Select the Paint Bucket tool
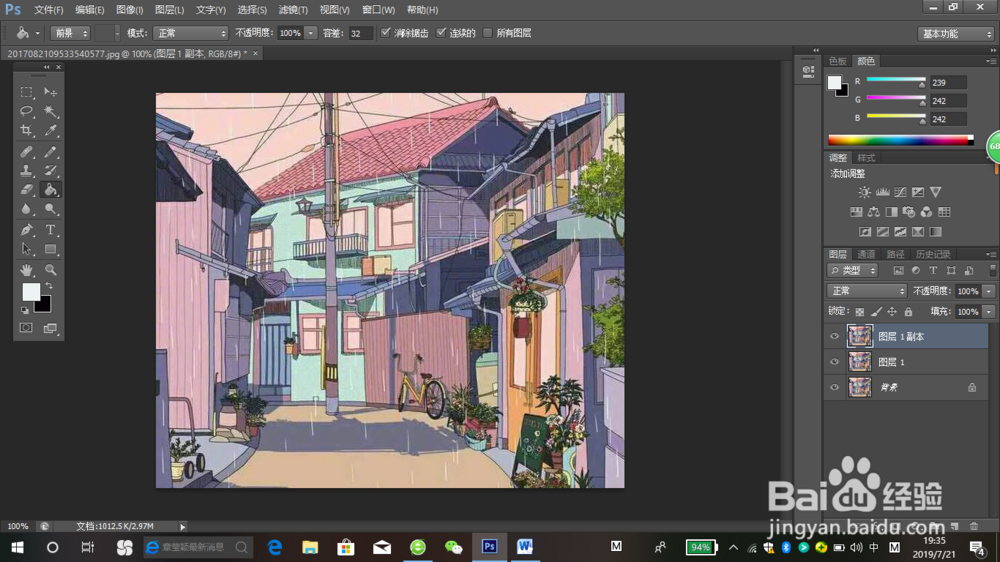 tap(50, 189)
